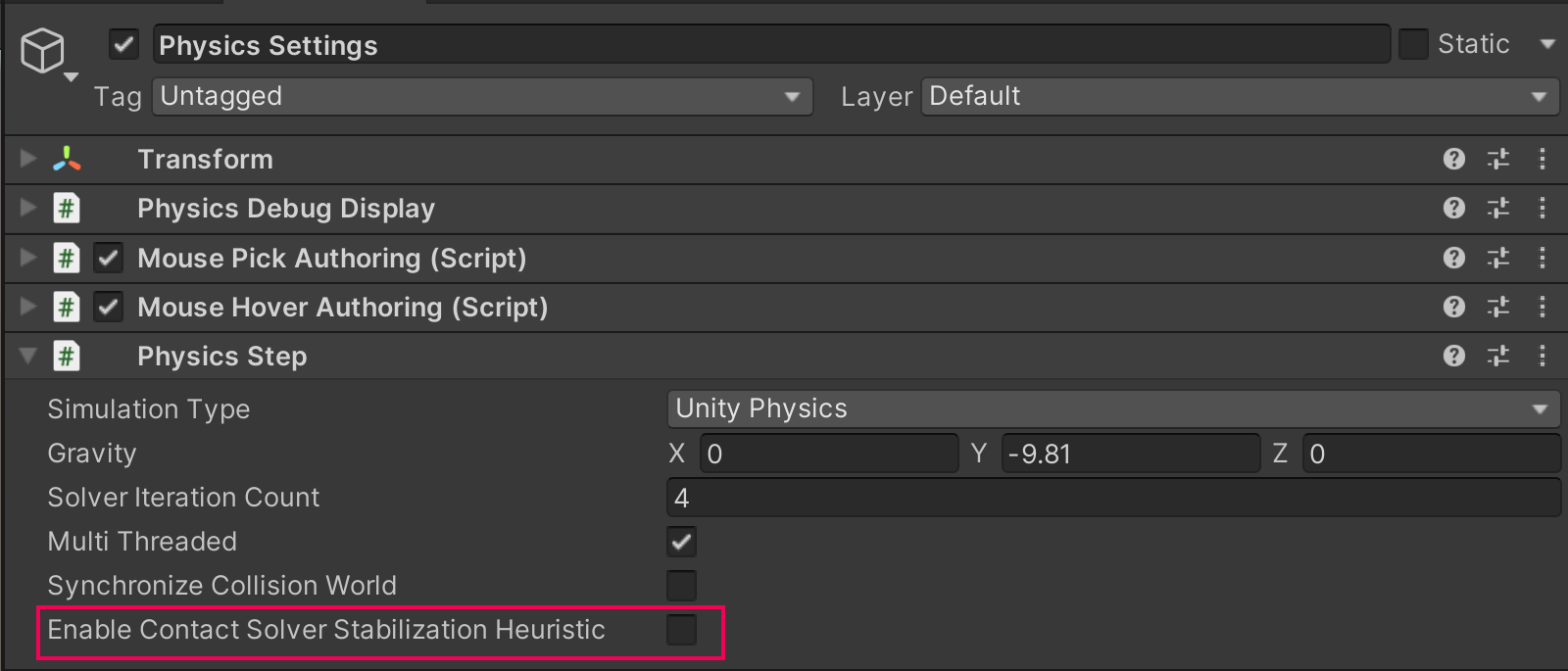This screenshot has height=671, width=1568.
Task: Expand the Transform component foldout
Action: (28, 159)
